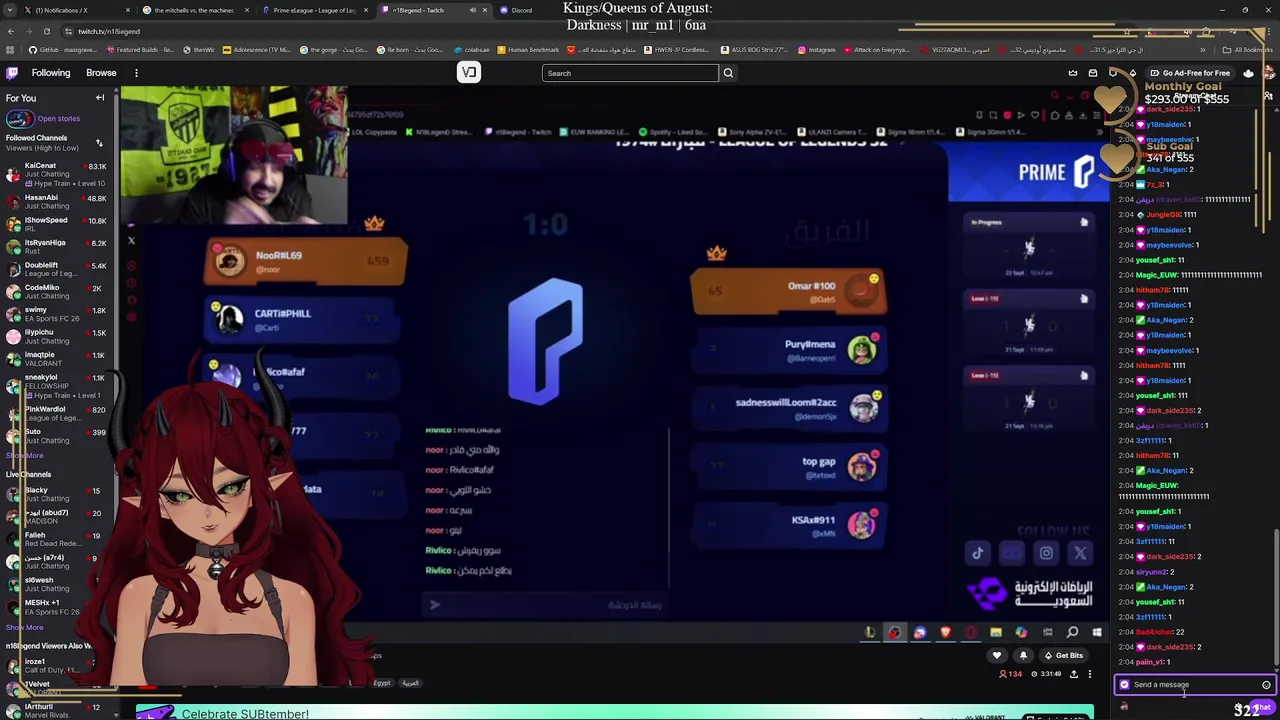Follow the channel with the heart button
The image size is (1280, 720).
pos(996,656)
